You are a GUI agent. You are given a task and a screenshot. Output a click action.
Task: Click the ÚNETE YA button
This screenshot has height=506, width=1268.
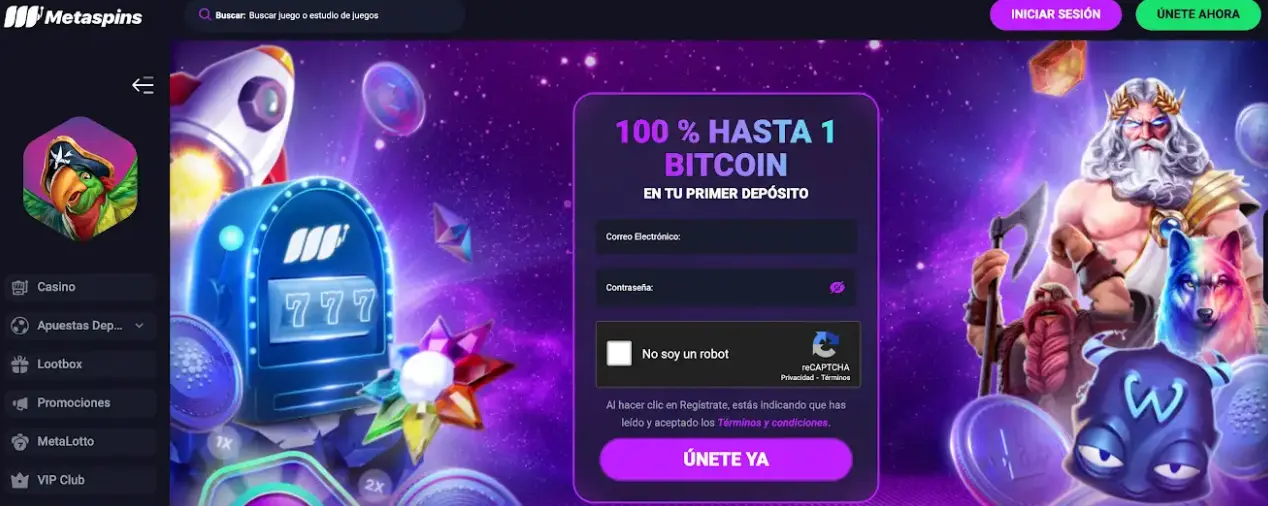[x=726, y=460]
